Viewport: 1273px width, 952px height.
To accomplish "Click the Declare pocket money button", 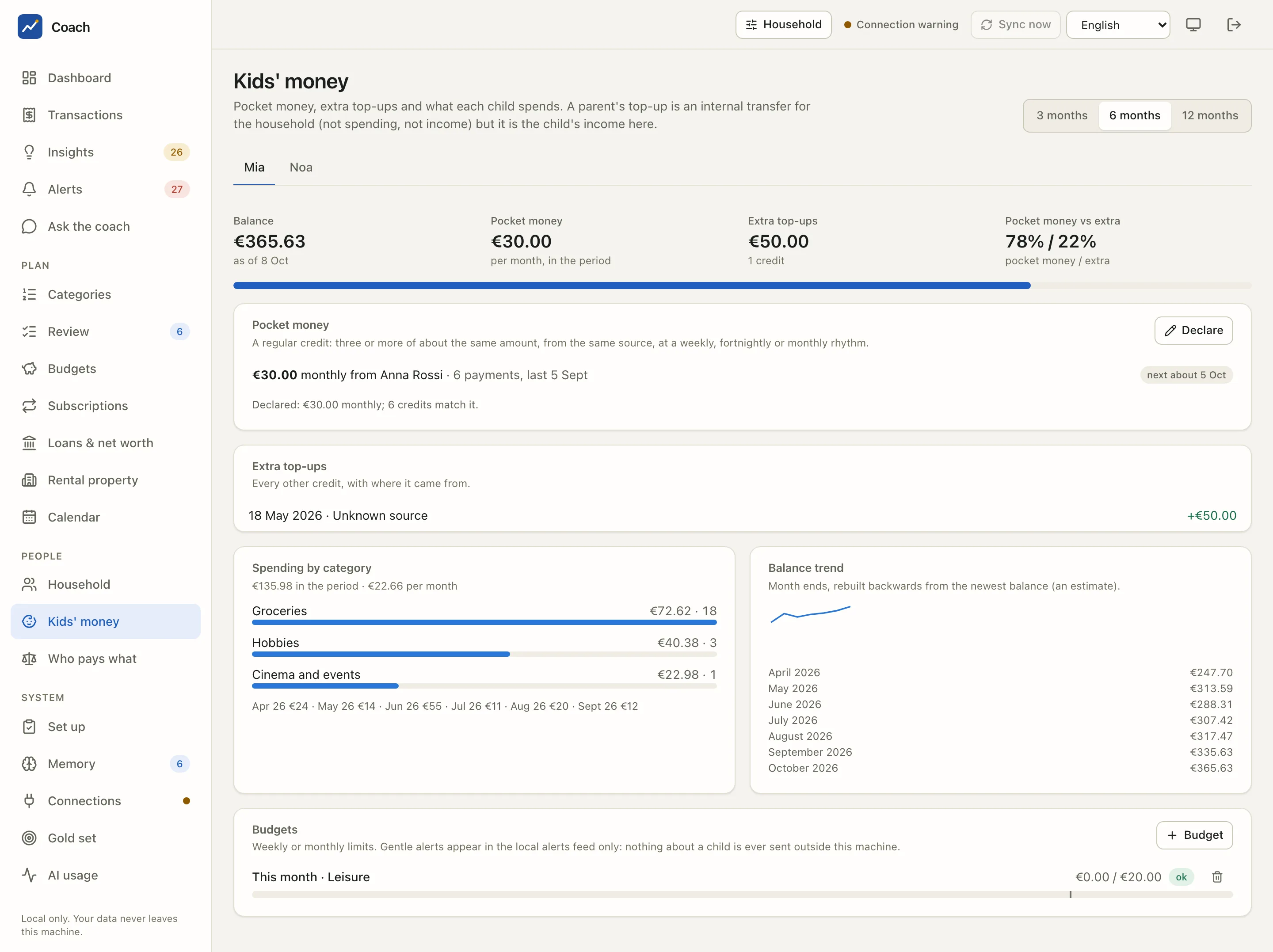I will tap(1193, 331).
